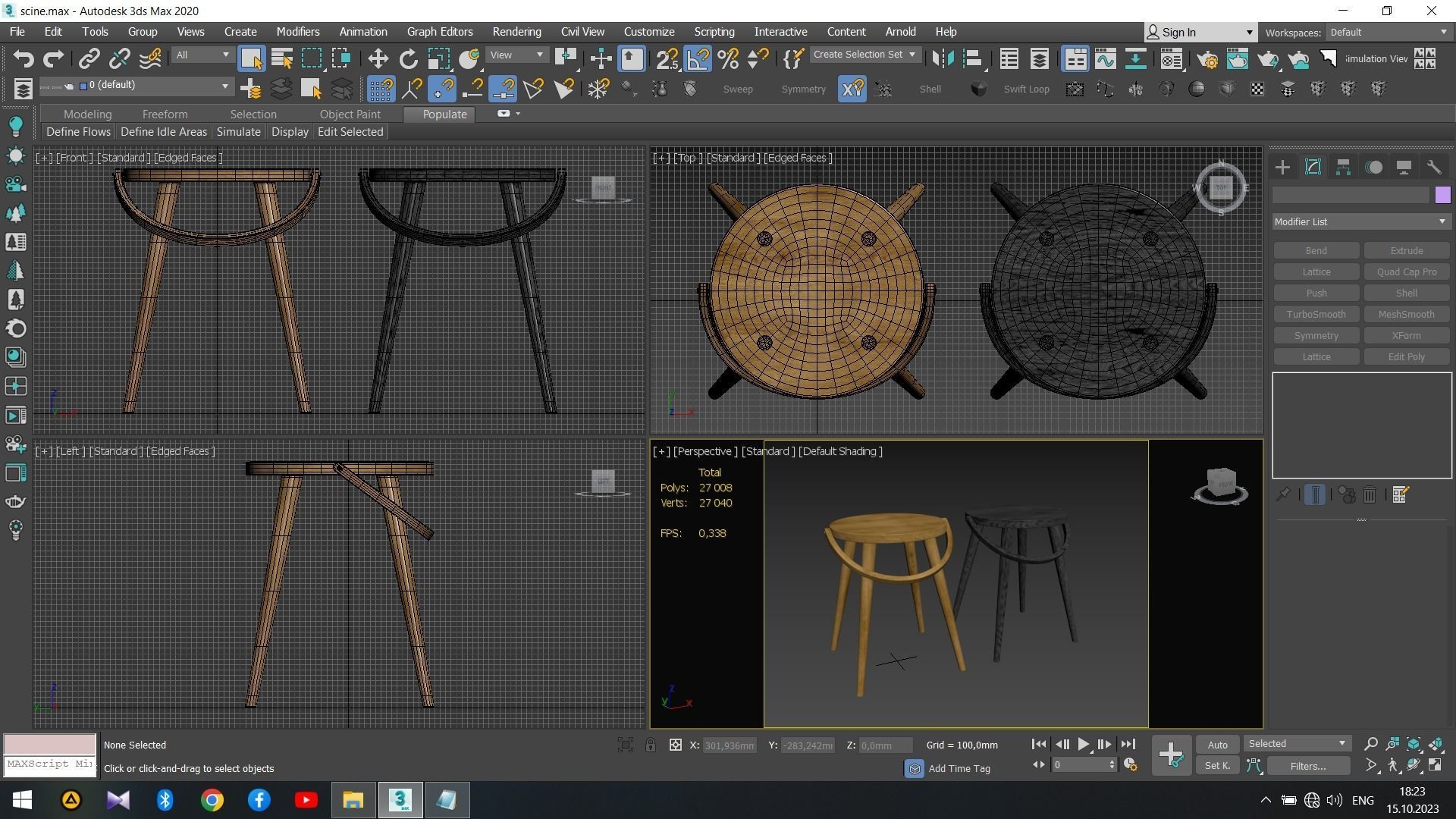This screenshot has height=819, width=1456.
Task: Toggle Auto Key mode
Action: coord(1217,745)
